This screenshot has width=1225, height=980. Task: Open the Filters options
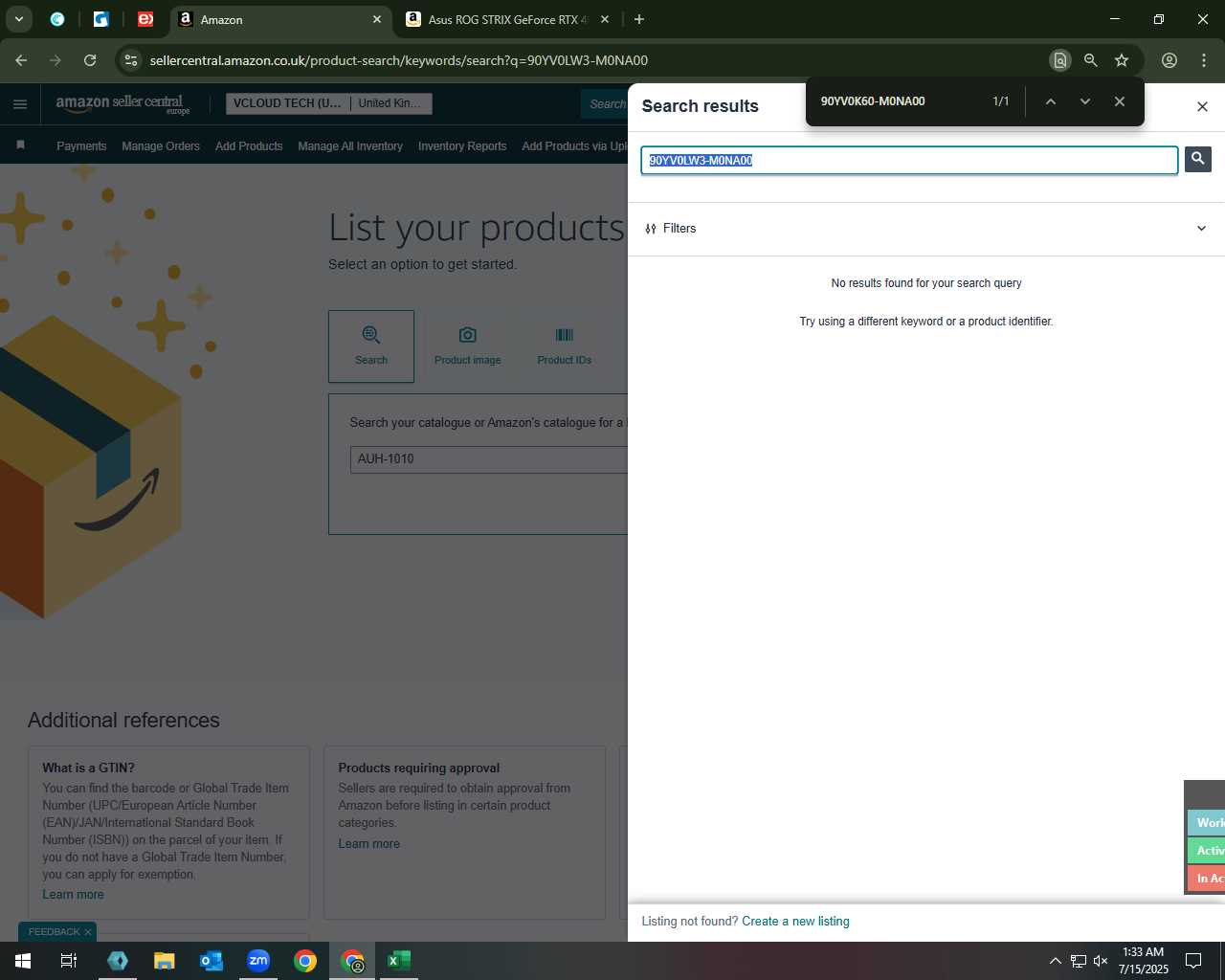pyautogui.click(x=670, y=229)
